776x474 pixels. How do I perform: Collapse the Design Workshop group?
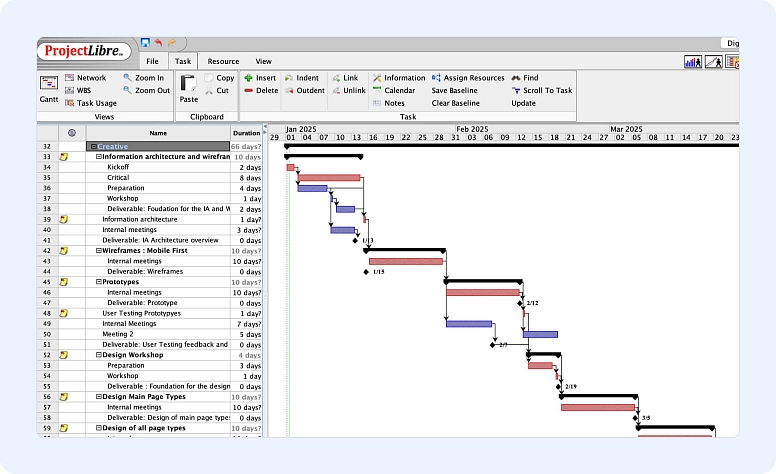click(98, 355)
